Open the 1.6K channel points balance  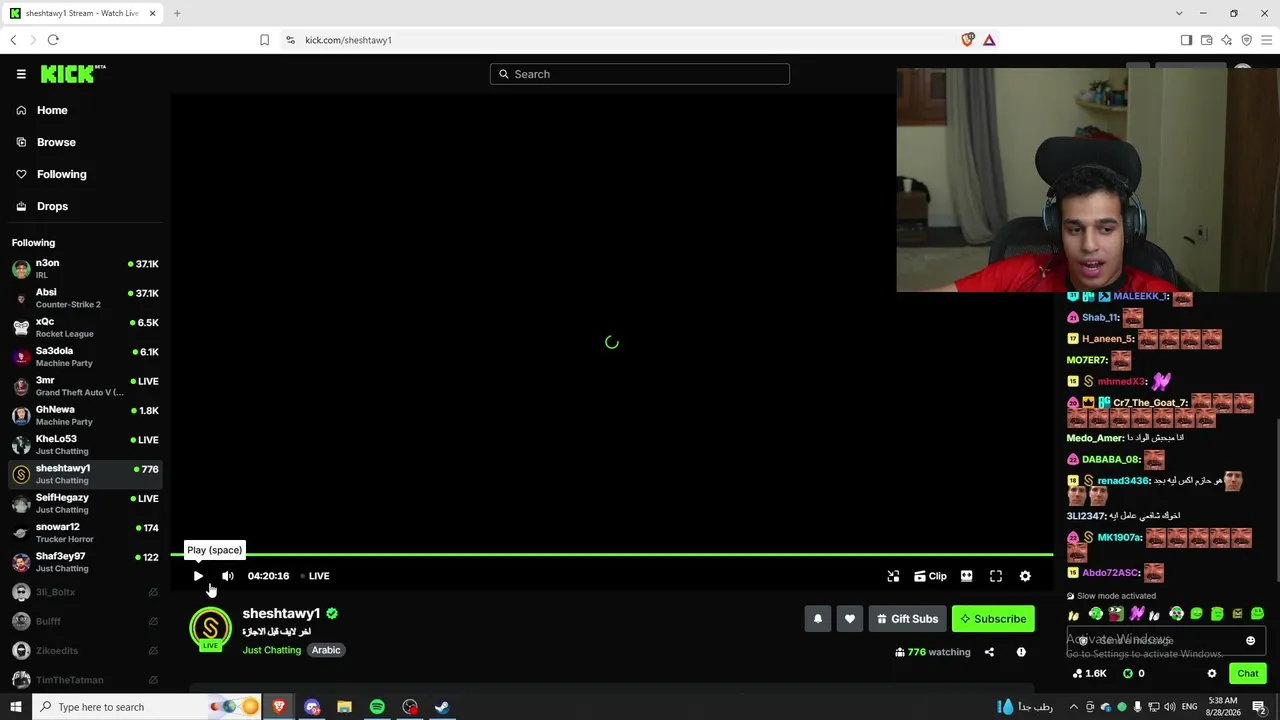coord(1089,674)
